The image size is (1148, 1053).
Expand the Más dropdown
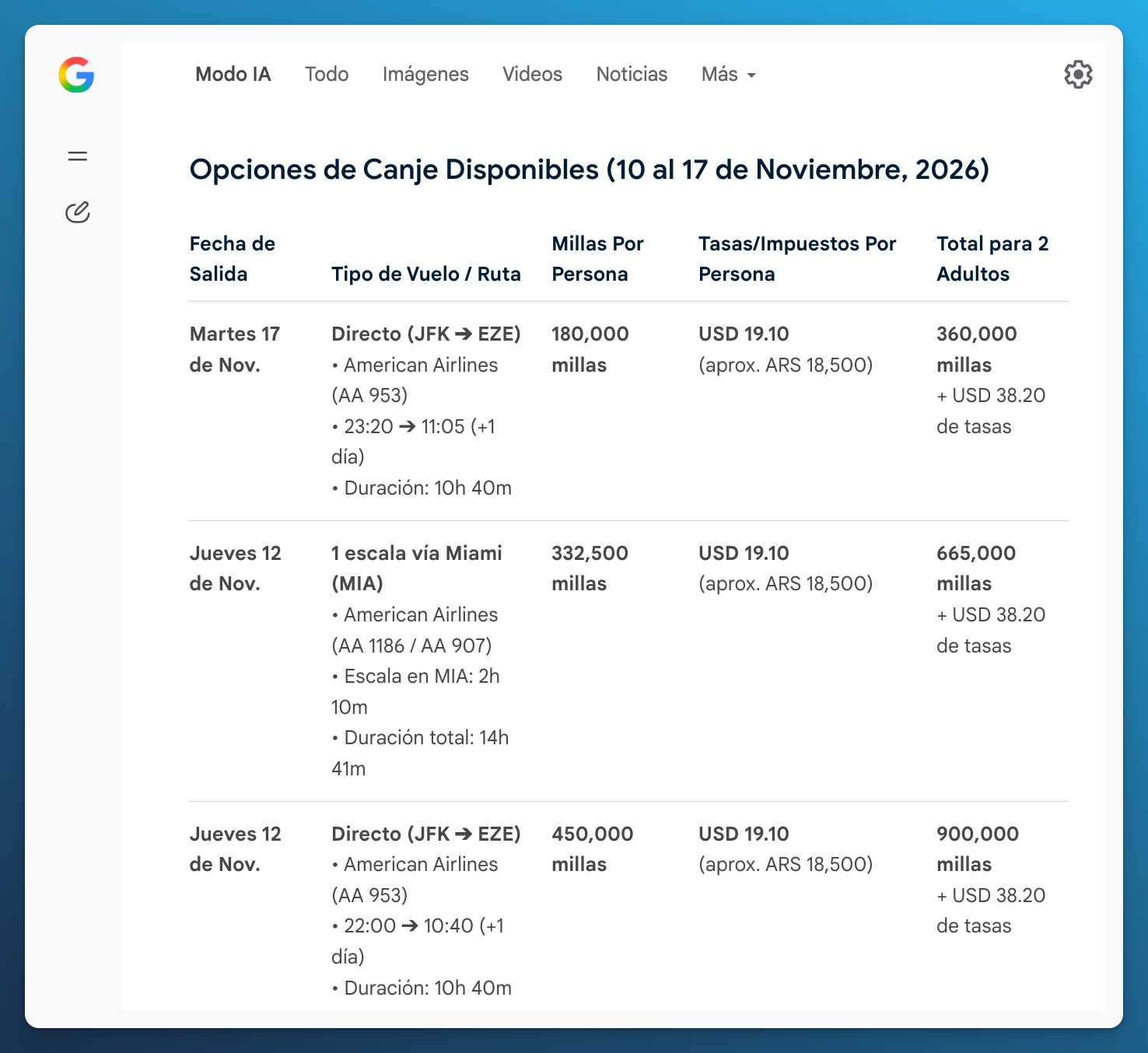point(729,75)
